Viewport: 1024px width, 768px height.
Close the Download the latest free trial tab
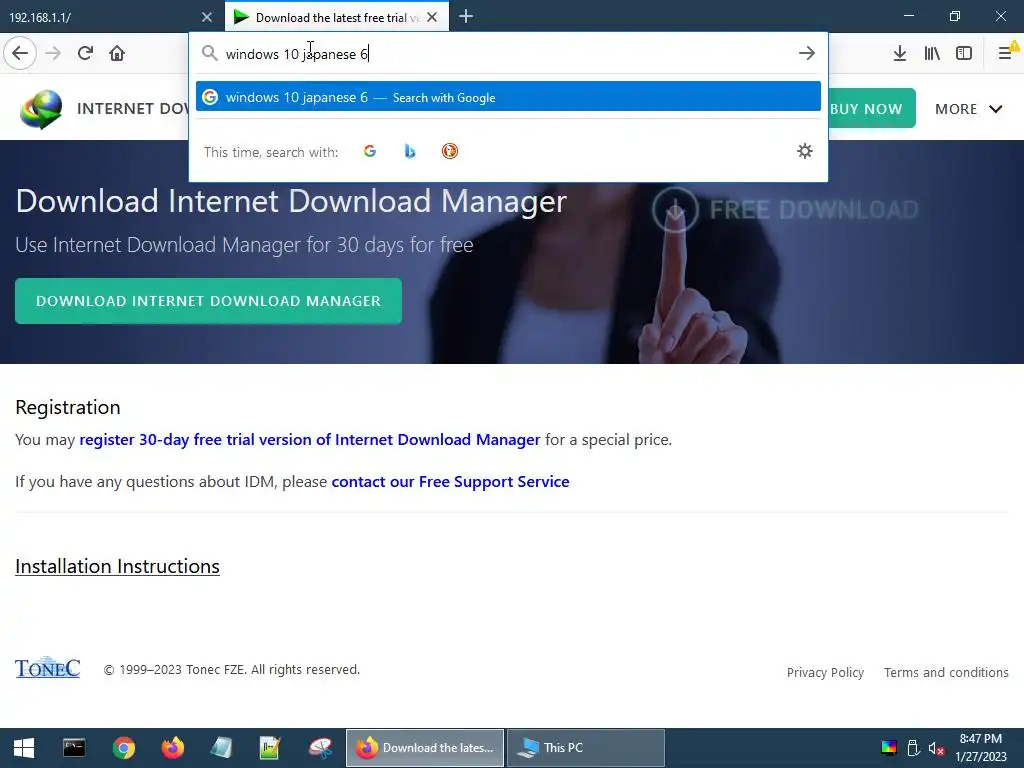coord(432,17)
